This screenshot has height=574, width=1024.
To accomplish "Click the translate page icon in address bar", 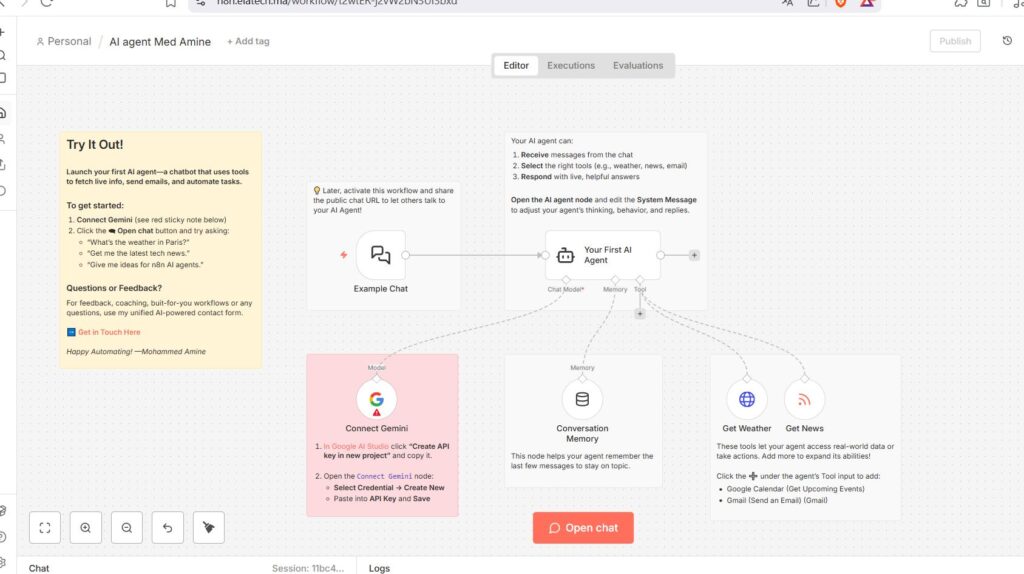I will pyautogui.click(x=788, y=3).
